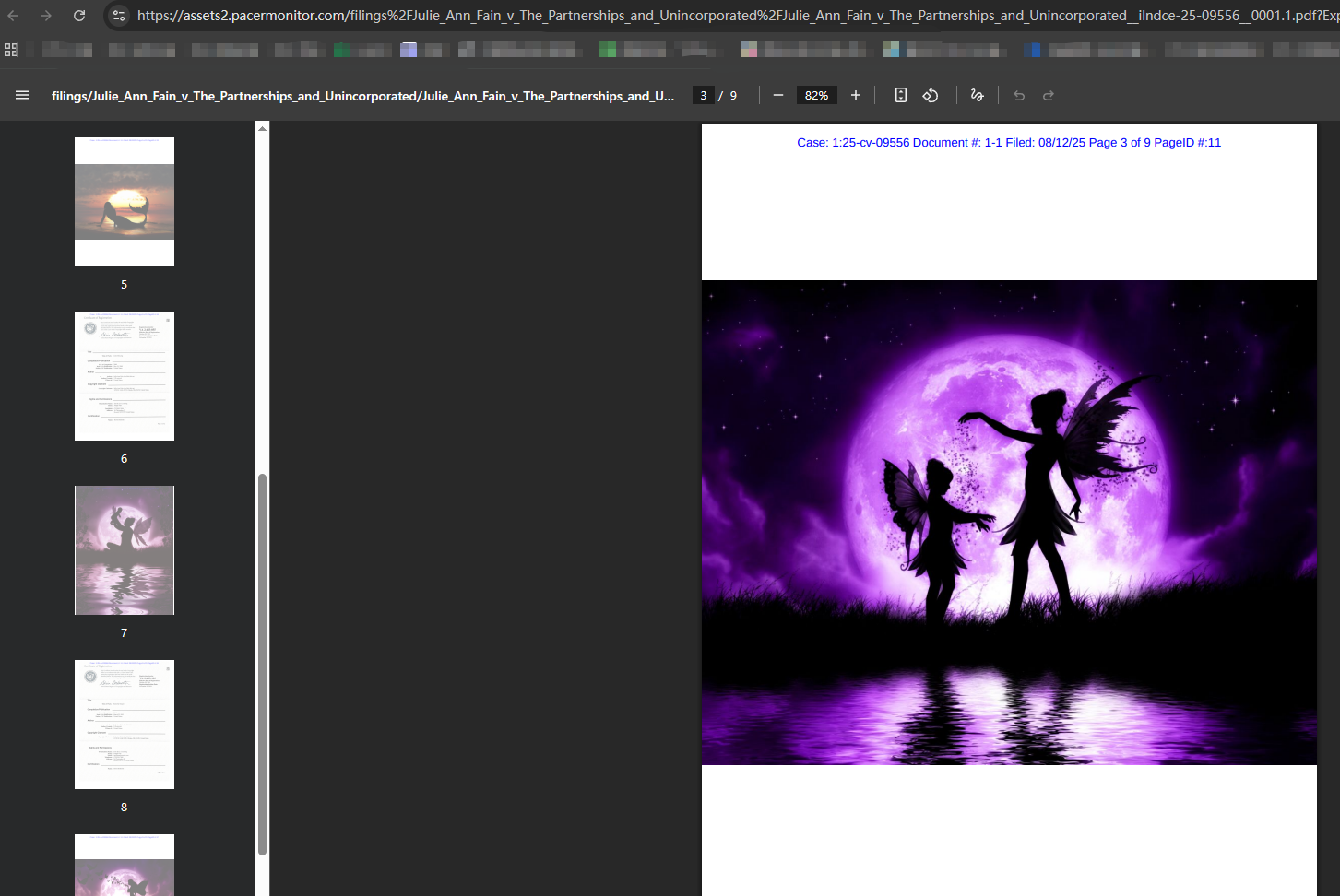Screen dimensions: 1340x896
Task: Open the draw annotation tool
Action: click(x=978, y=95)
